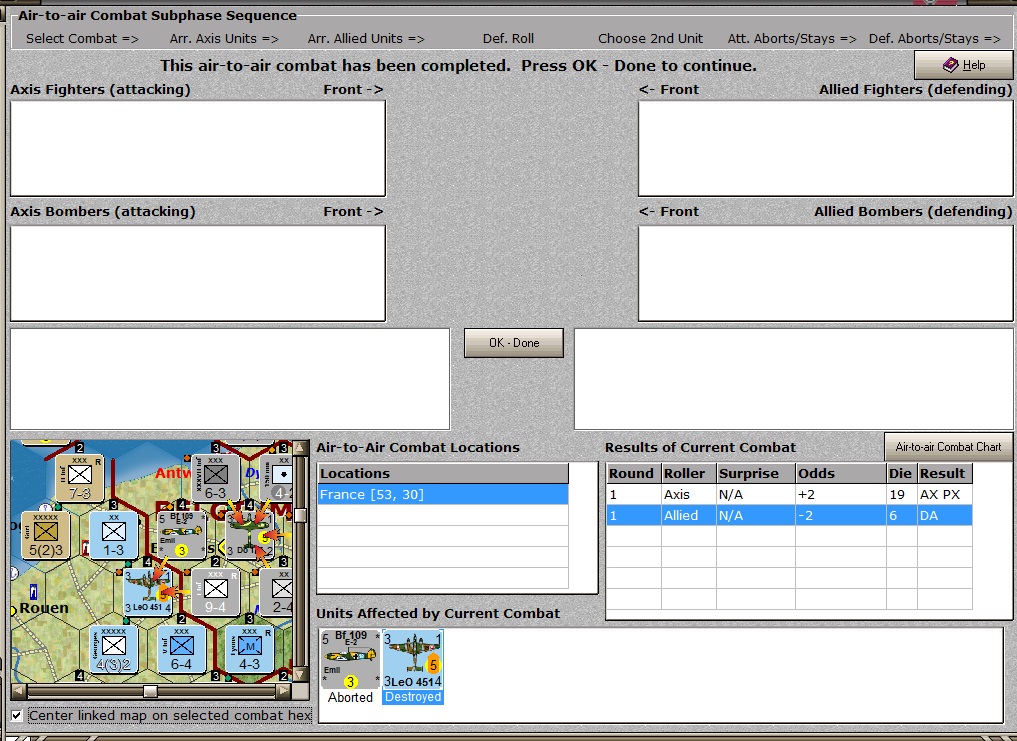Open the Air-to-air Combat Chart
1017x741 pixels.
(948, 447)
